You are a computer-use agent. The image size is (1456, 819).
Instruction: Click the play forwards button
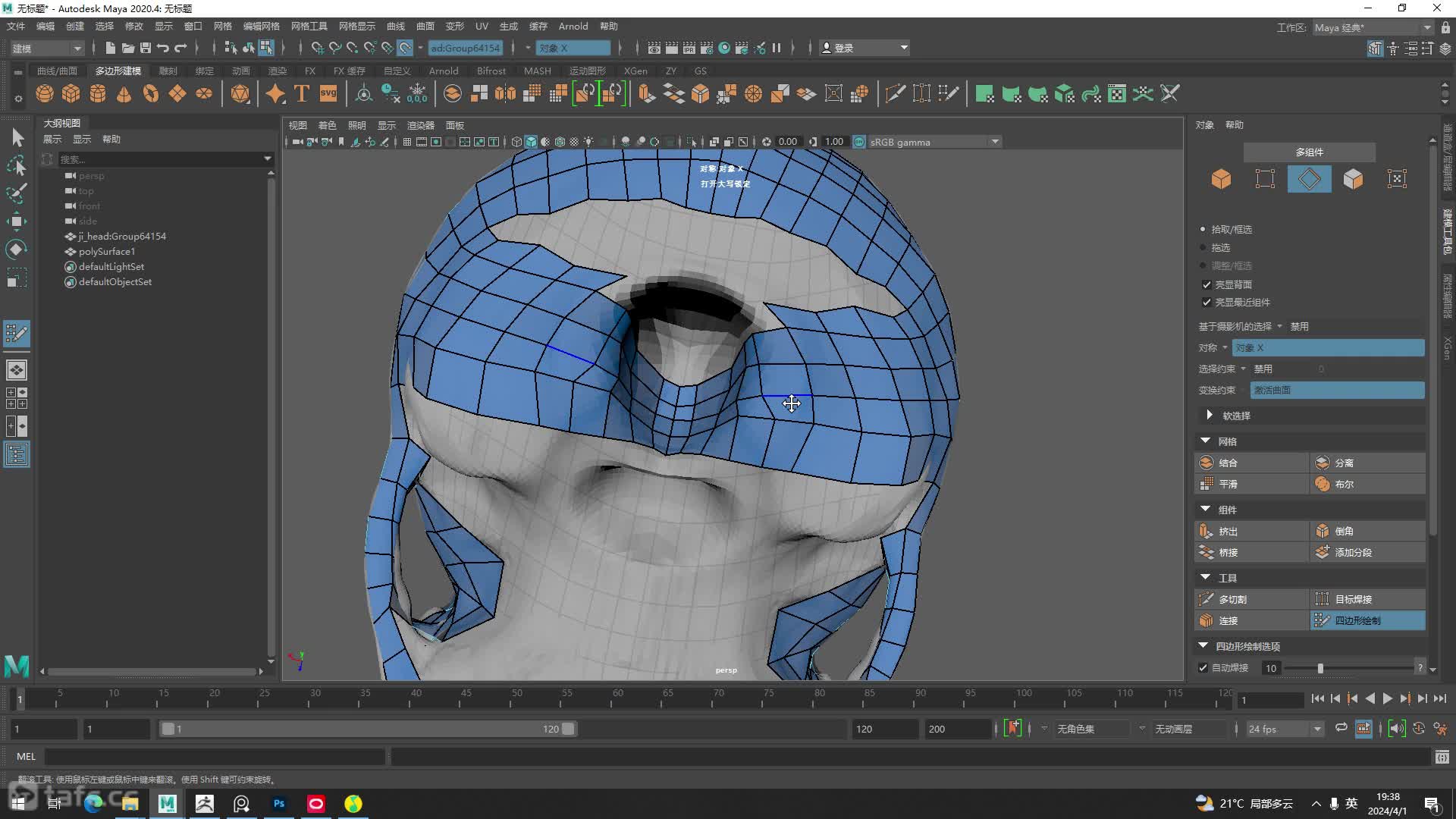1387,698
